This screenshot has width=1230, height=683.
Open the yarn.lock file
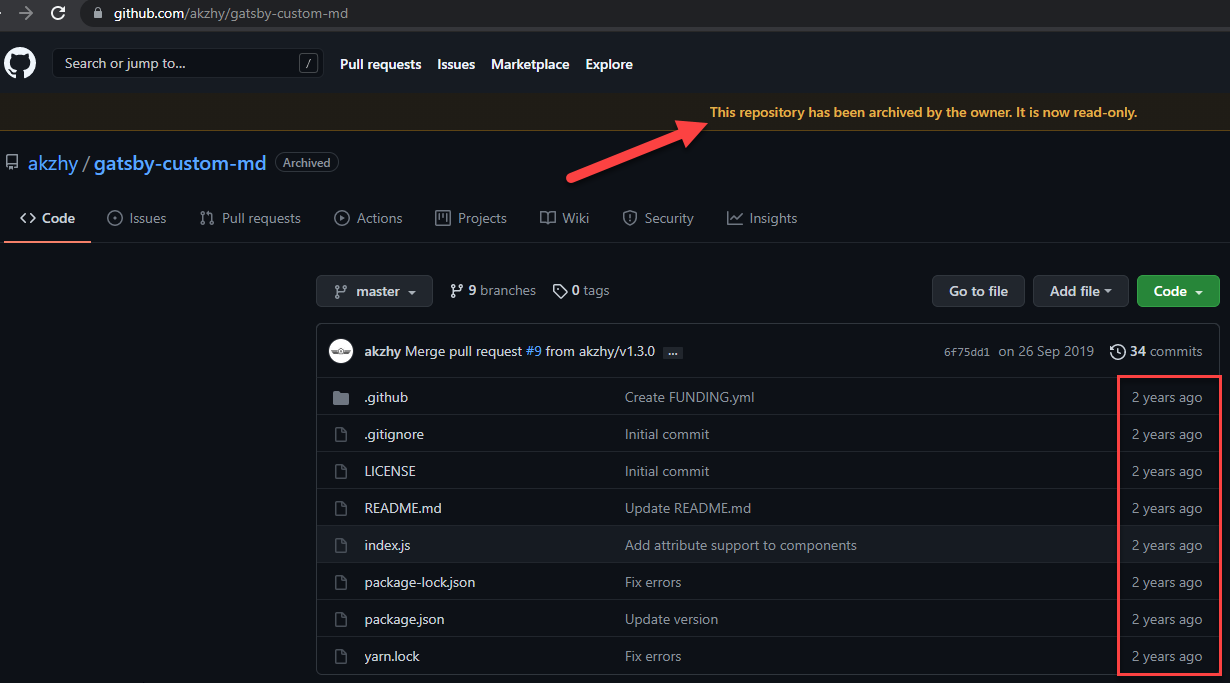391,656
